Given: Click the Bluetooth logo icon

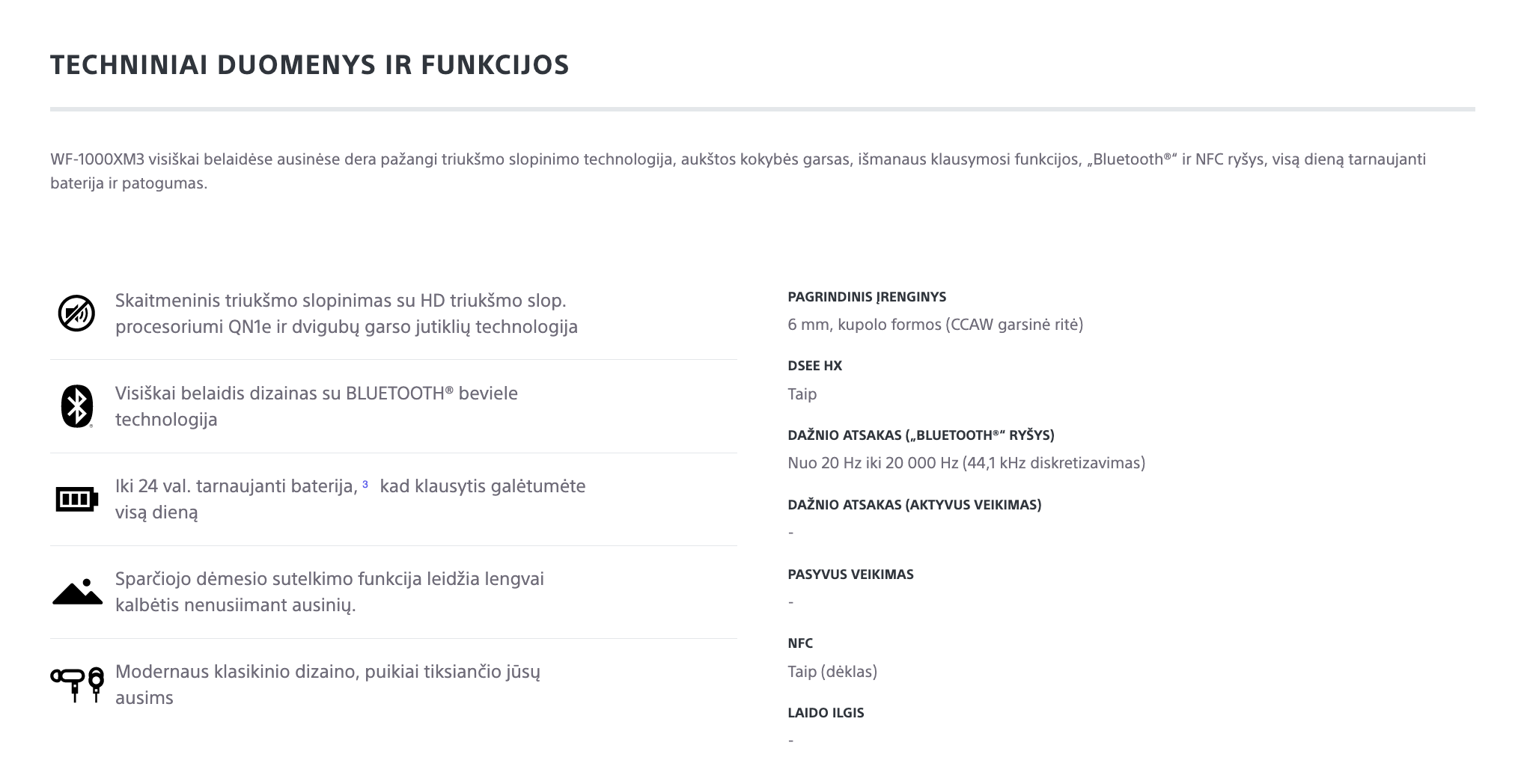Looking at the screenshot, I should [76, 406].
